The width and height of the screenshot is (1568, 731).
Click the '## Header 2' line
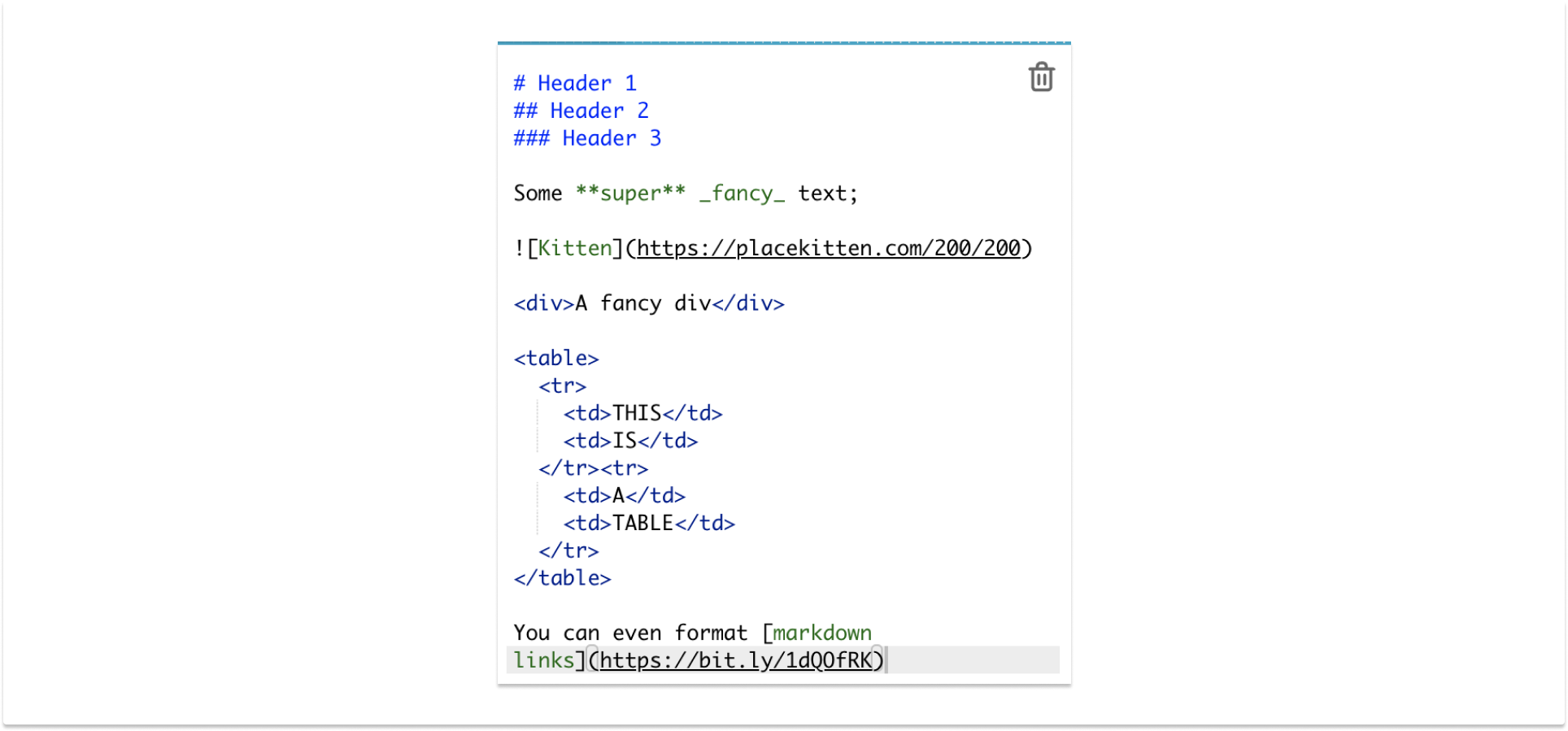pyautogui.click(x=581, y=111)
